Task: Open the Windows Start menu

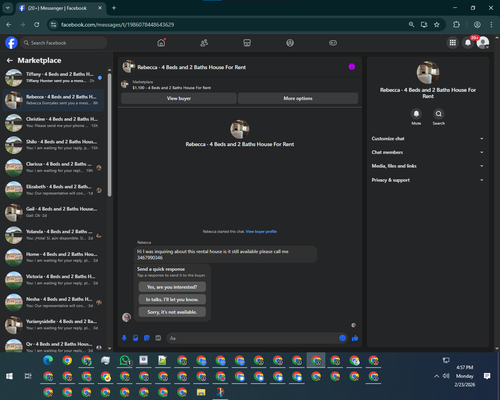Action: point(9,376)
